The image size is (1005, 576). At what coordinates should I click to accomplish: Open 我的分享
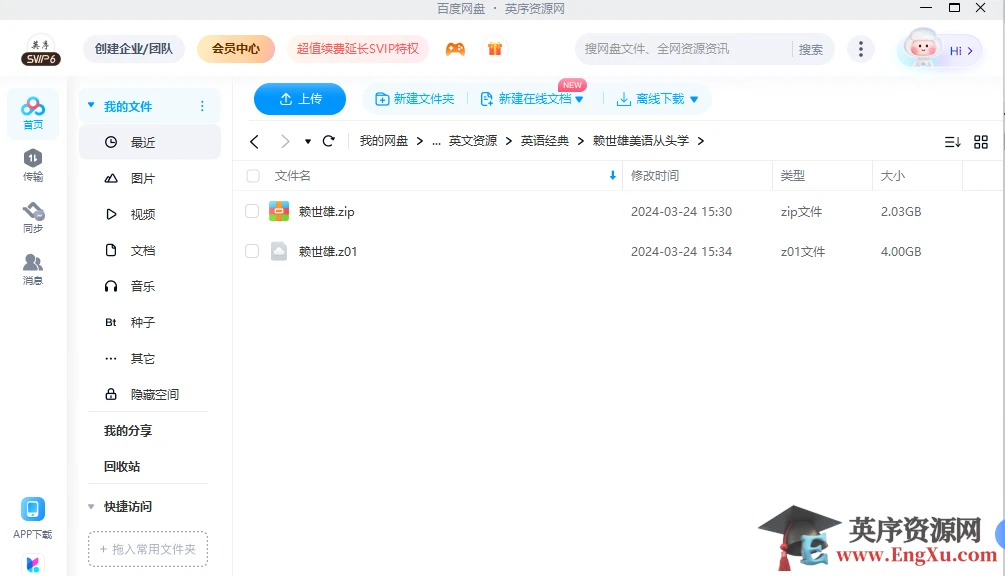click(128, 431)
